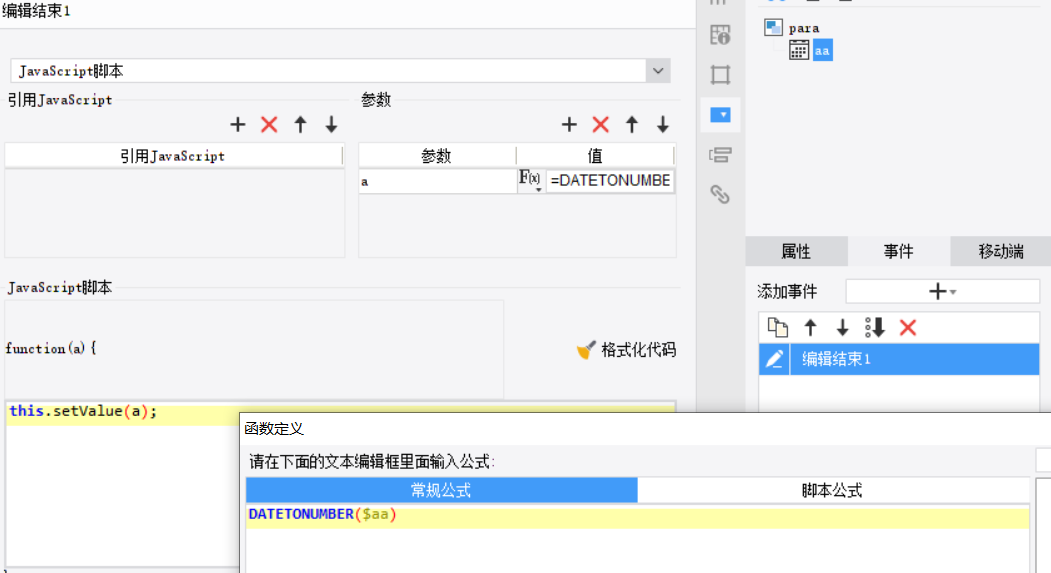This screenshot has height=573, width=1051.
Task: Open the F(x) value type dropdown
Action: coord(530,180)
